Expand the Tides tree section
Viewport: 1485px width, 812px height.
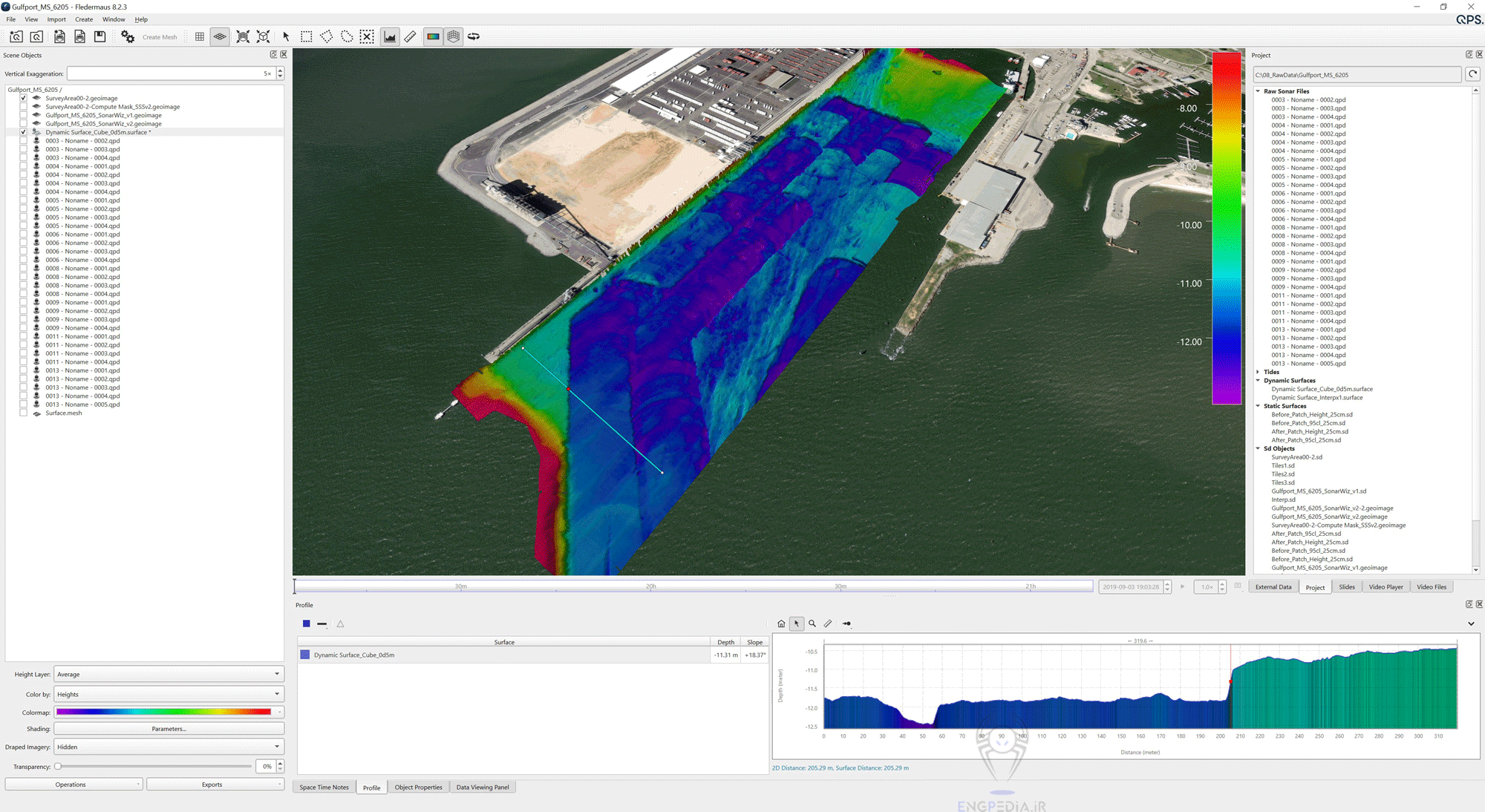tap(1258, 372)
